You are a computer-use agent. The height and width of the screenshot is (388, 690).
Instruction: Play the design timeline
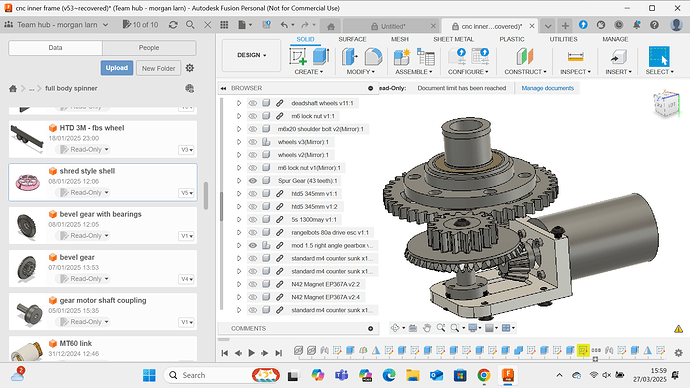[x=251, y=353]
